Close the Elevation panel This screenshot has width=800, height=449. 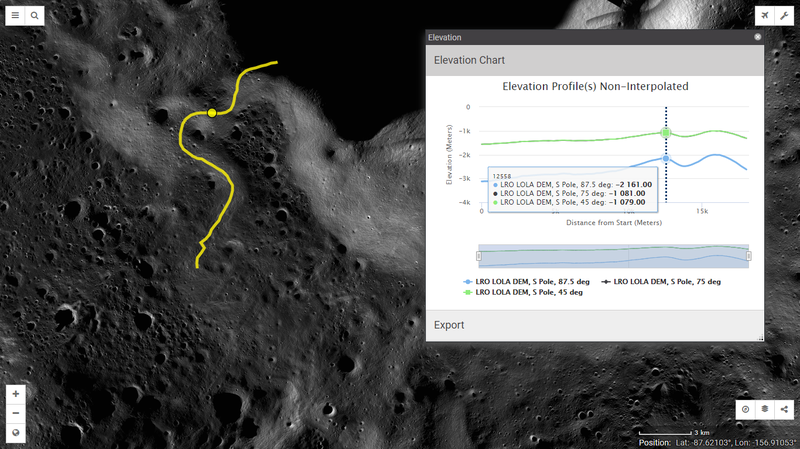coord(758,37)
